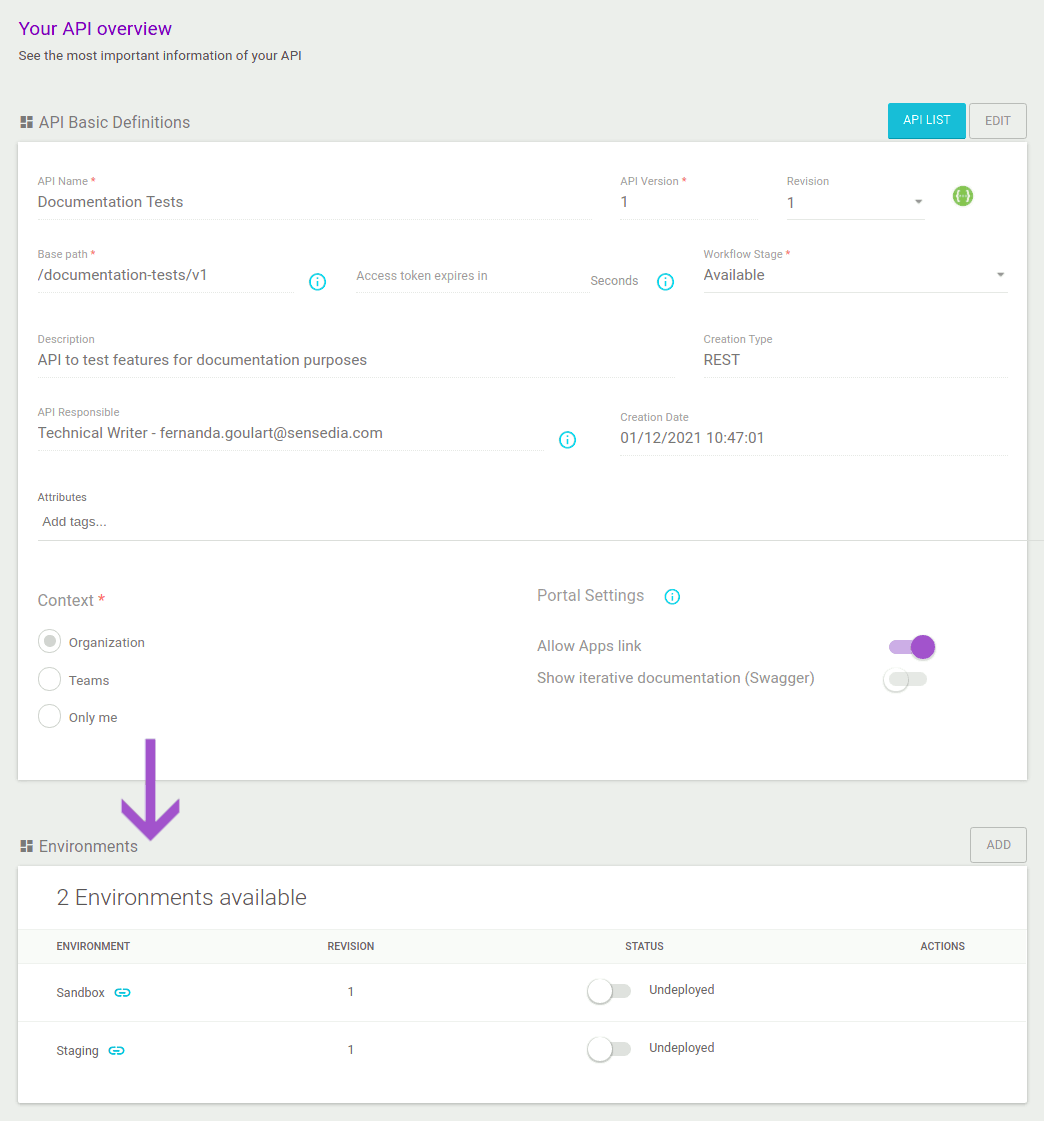Select the Teams context radio button
1044x1121 pixels.
(49, 678)
